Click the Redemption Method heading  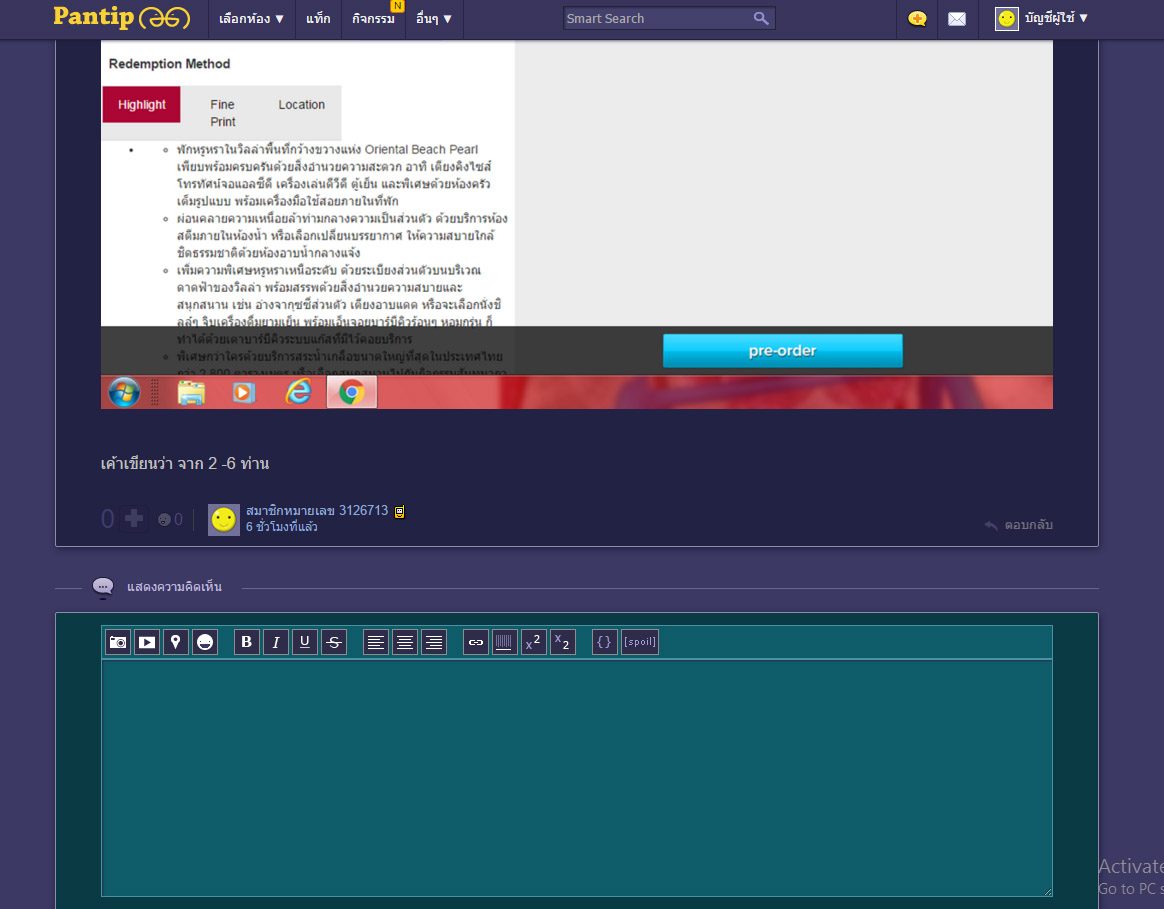[x=169, y=64]
